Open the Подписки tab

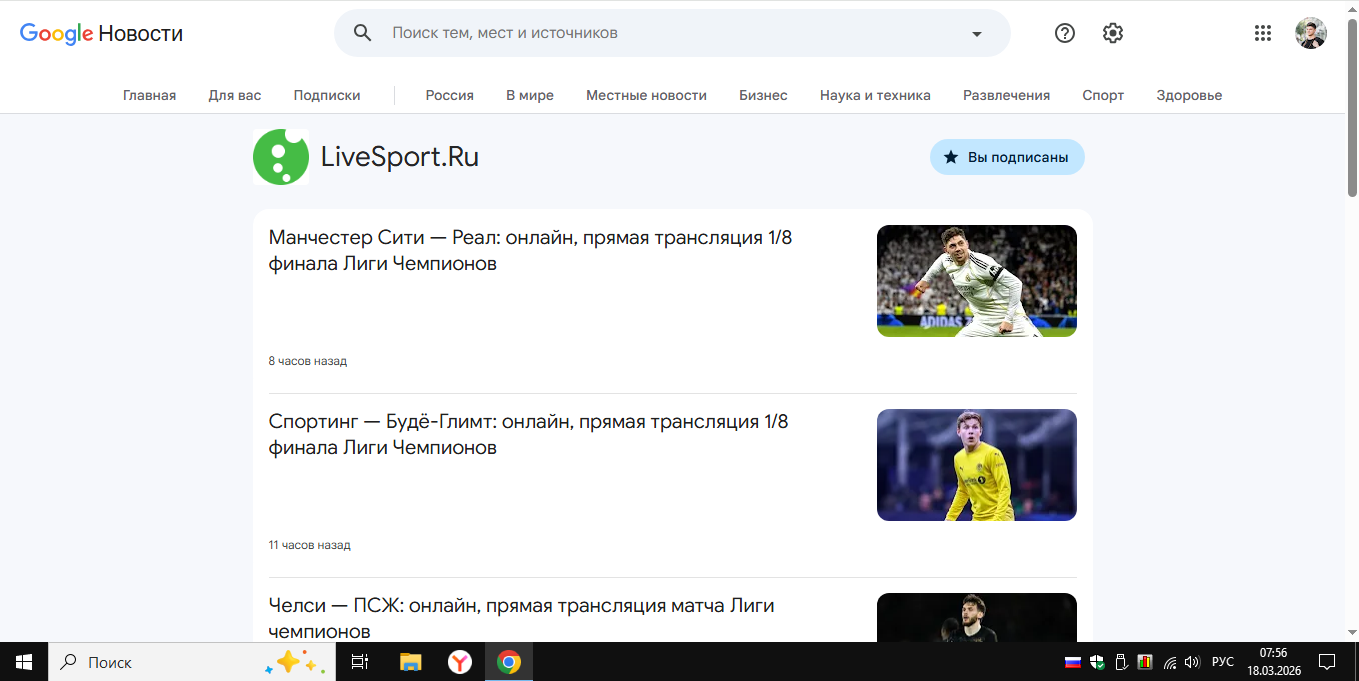tap(327, 95)
